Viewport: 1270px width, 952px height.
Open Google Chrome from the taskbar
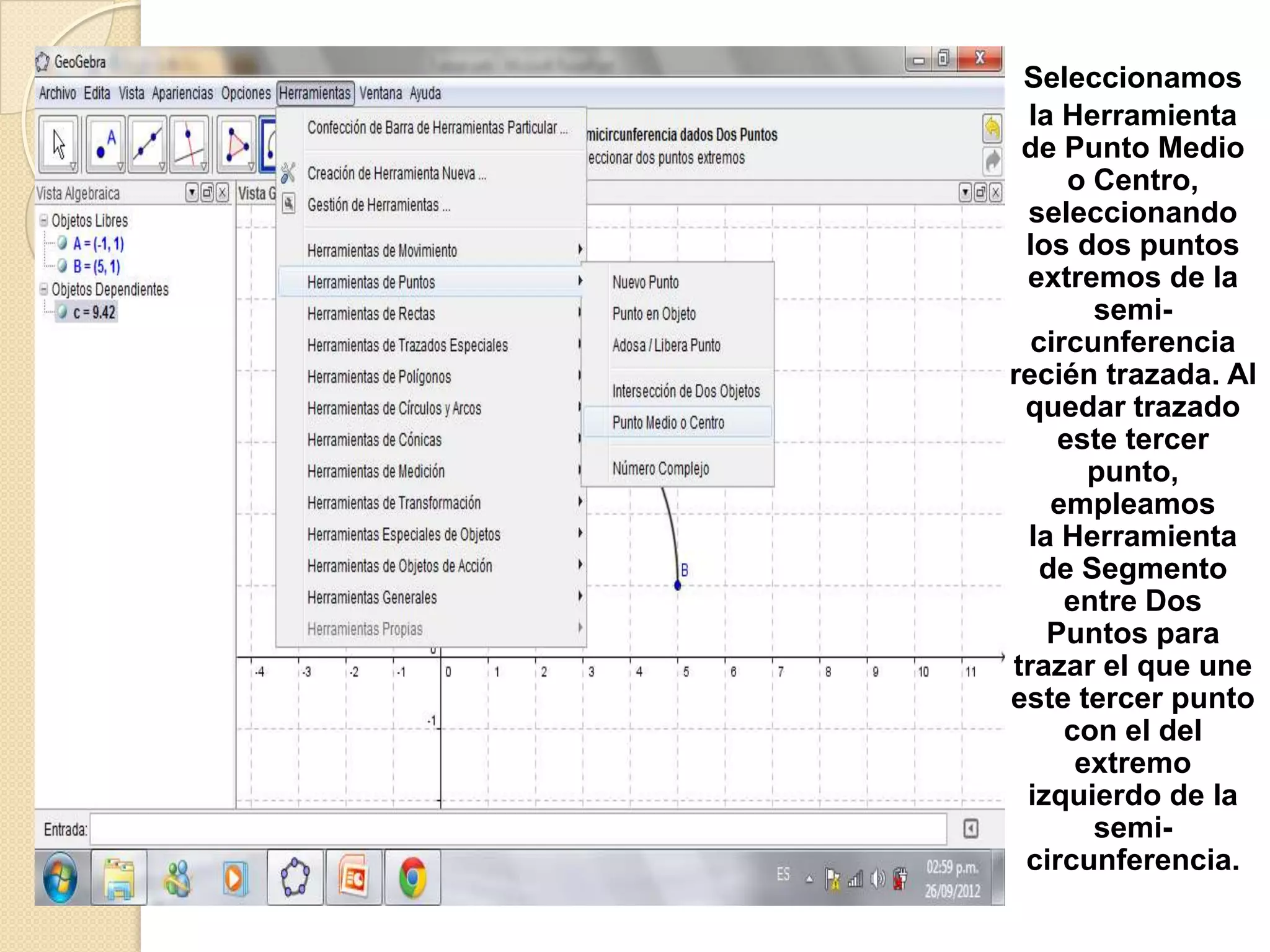[412, 878]
